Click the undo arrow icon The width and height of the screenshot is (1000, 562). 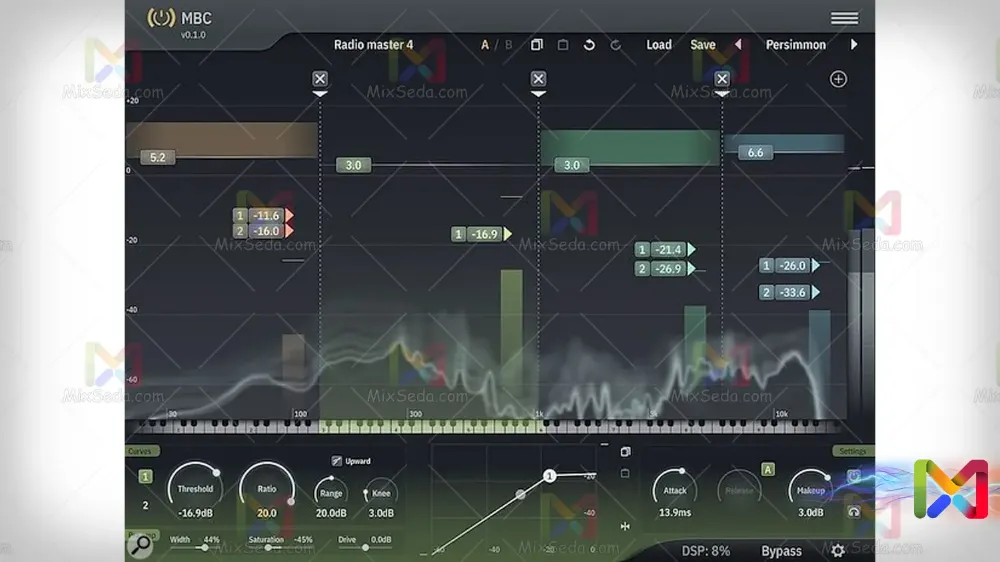(590, 45)
